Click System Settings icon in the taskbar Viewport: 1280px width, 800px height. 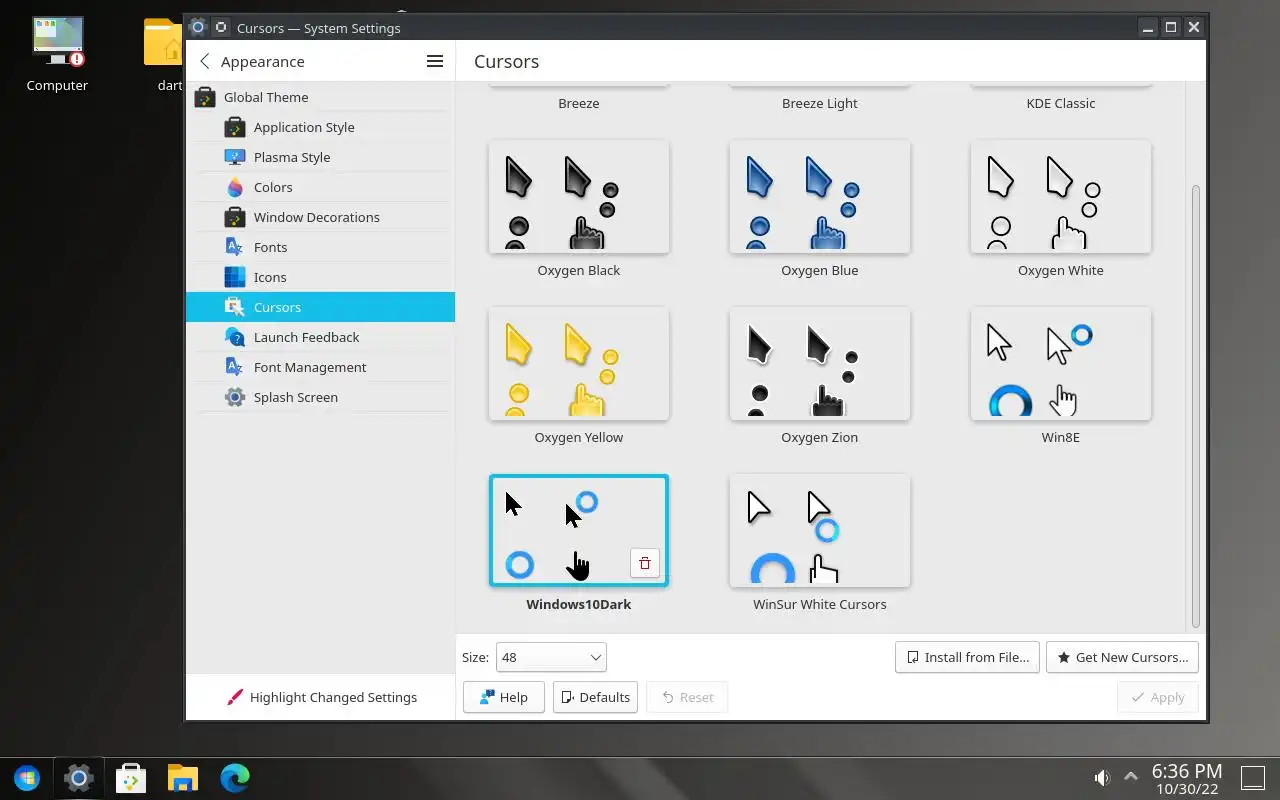pyautogui.click(x=78, y=778)
